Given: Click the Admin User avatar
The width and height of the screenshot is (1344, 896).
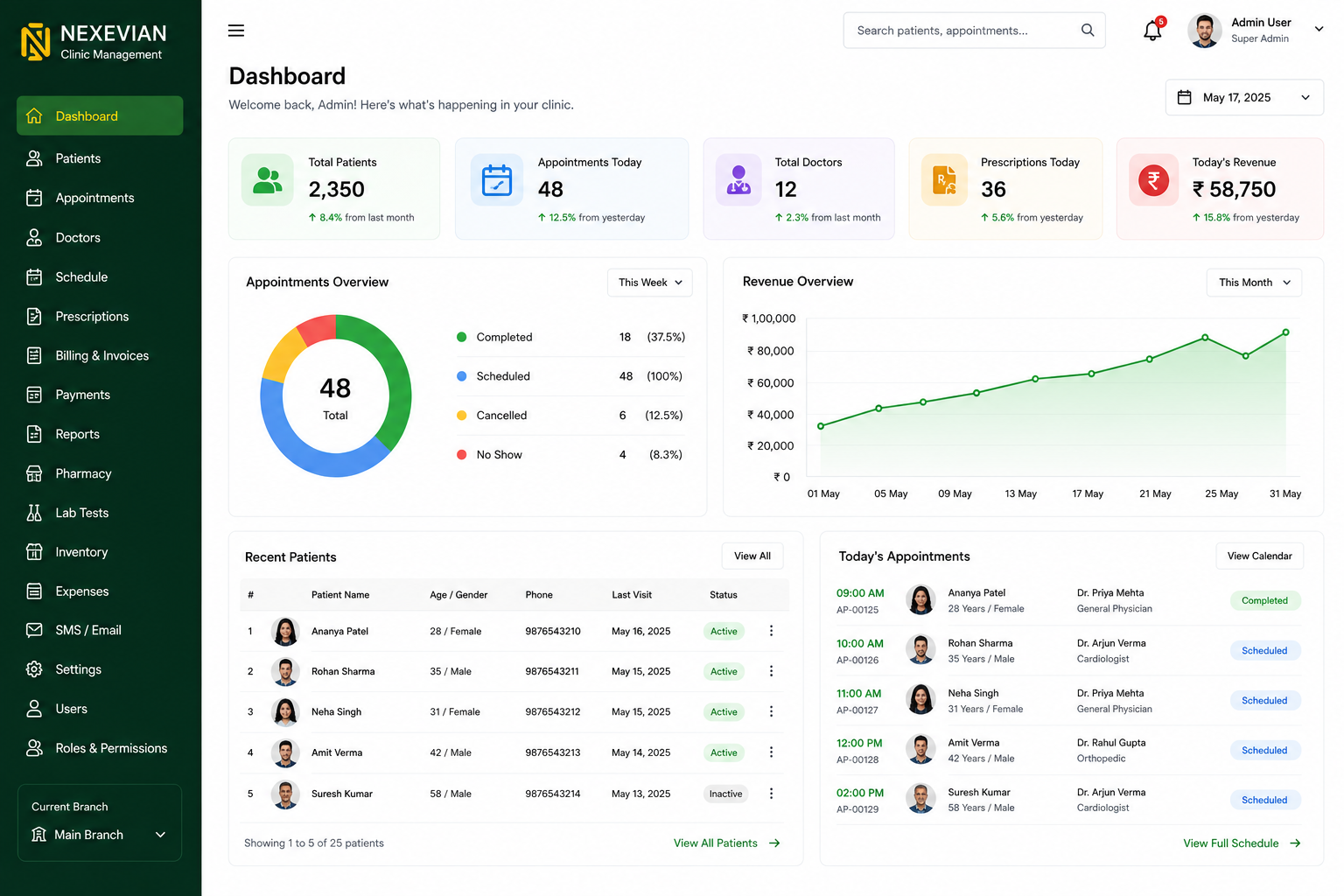Looking at the screenshot, I should (x=1205, y=31).
